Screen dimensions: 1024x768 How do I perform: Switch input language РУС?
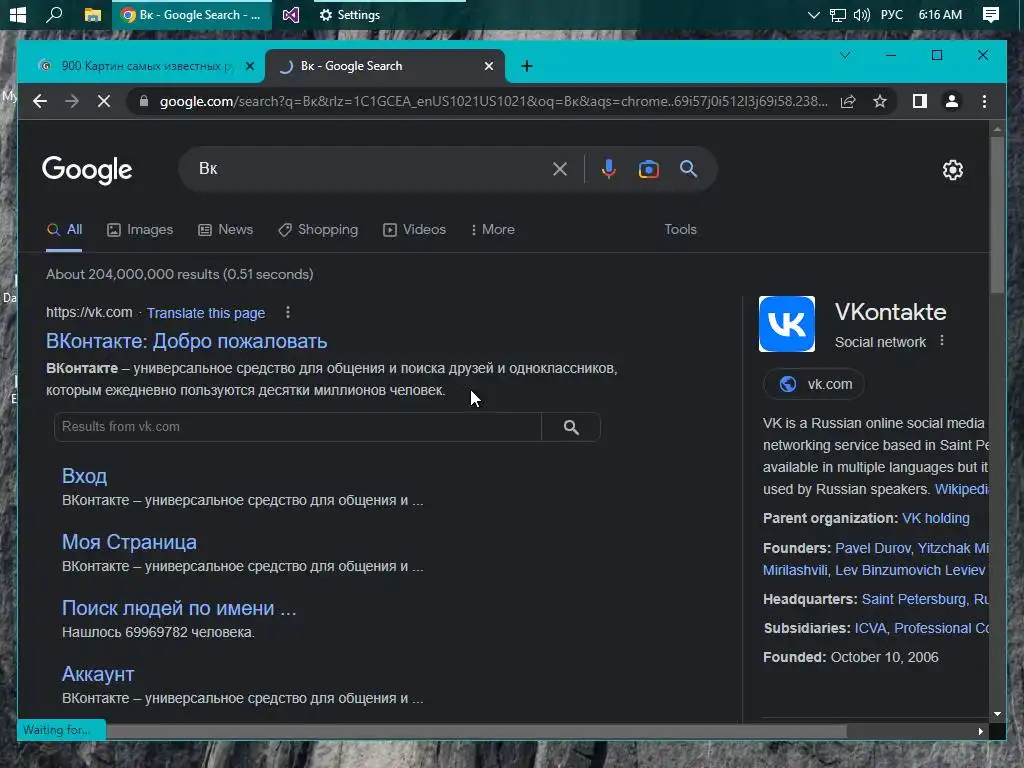click(892, 14)
